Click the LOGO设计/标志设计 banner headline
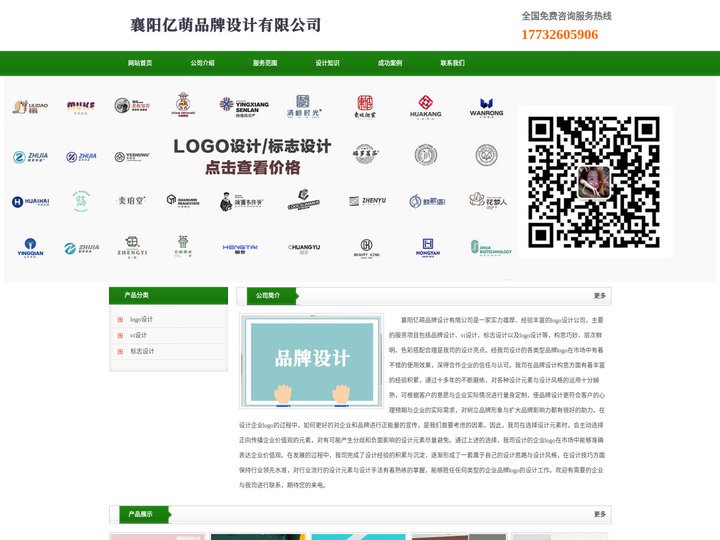This screenshot has height=540, width=720. coord(252,146)
